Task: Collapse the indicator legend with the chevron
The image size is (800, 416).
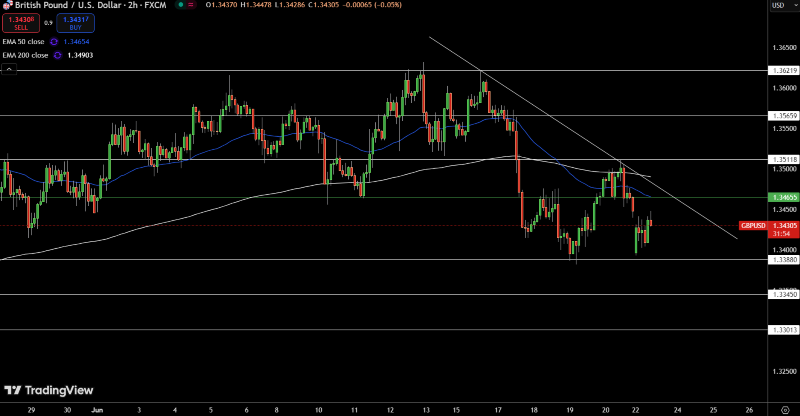Action: pos(9,69)
